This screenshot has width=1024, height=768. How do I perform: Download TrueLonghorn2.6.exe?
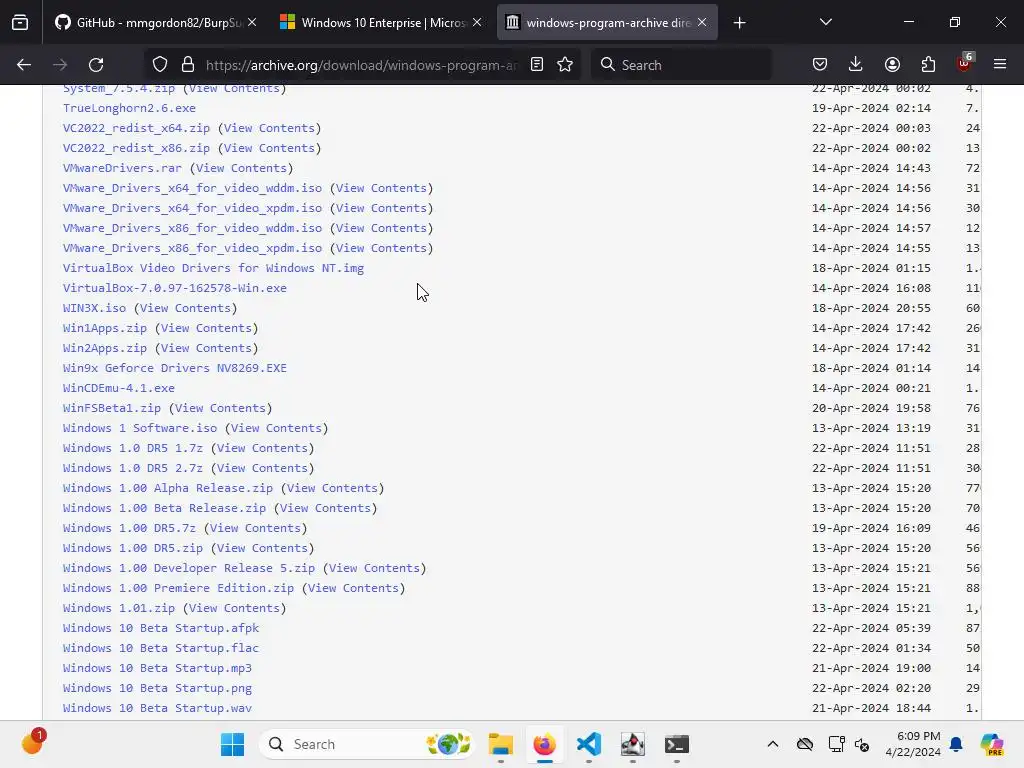[129, 108]
